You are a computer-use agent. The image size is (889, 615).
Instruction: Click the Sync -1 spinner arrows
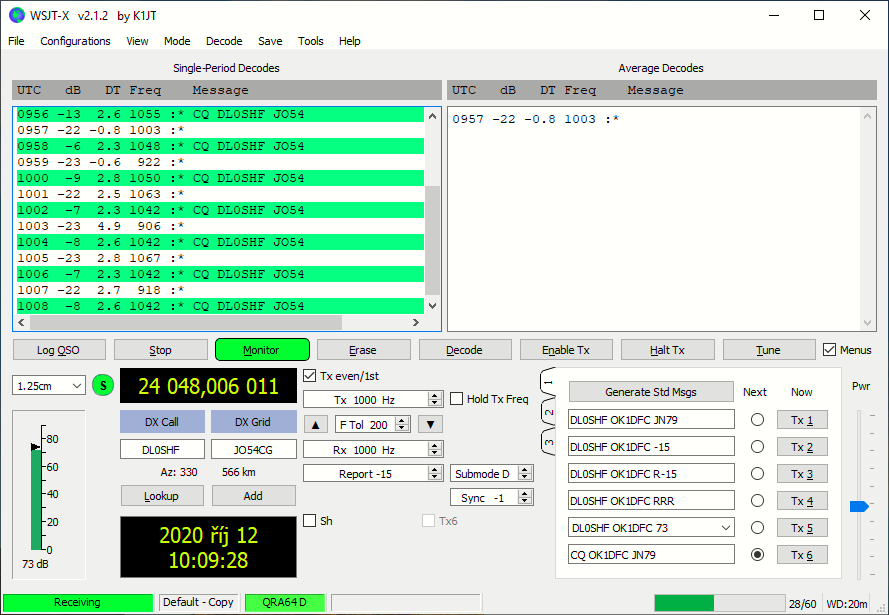tap(525, 498)
